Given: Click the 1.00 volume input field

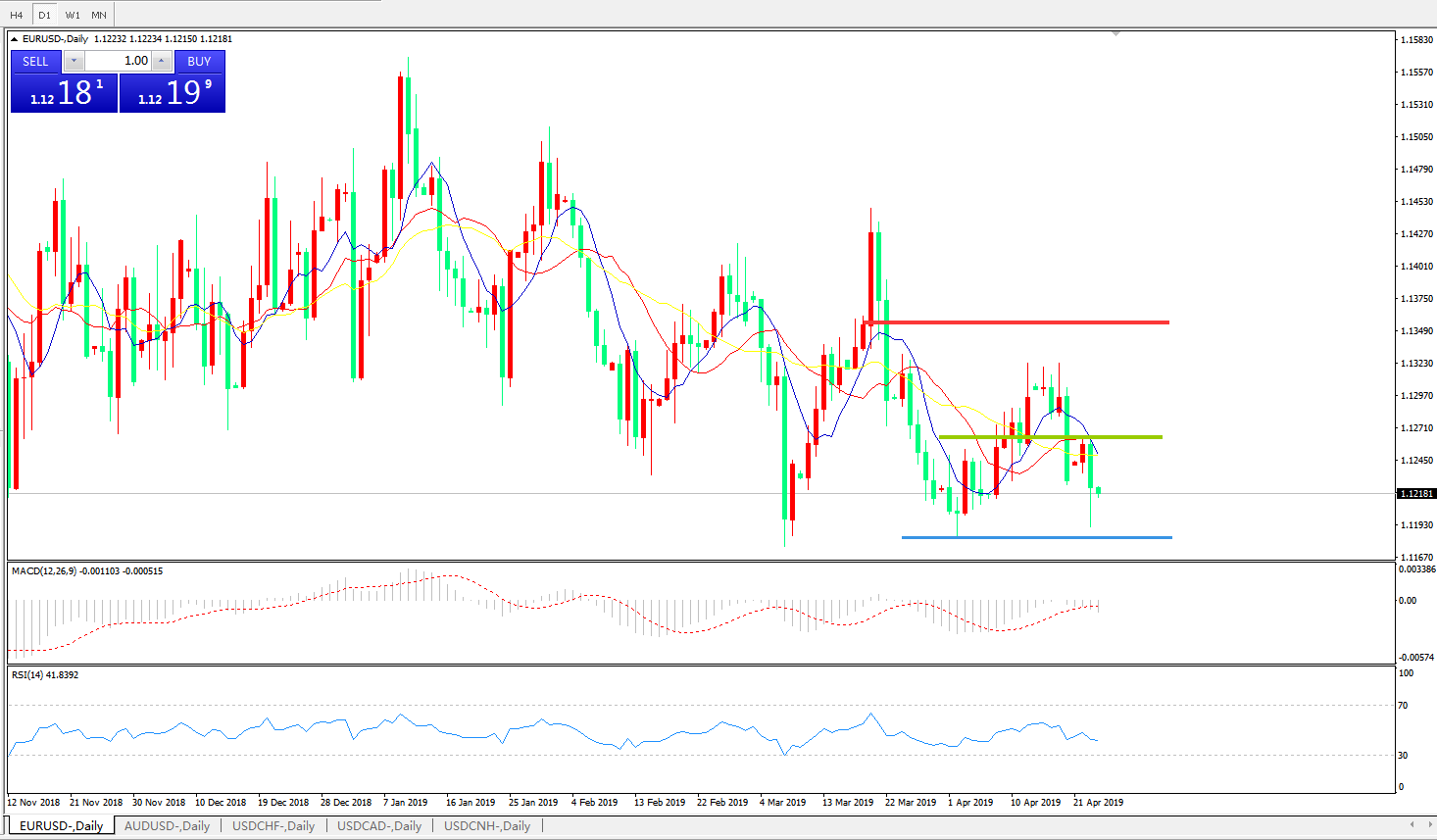Looking at the screenshot, I should 119,61.
